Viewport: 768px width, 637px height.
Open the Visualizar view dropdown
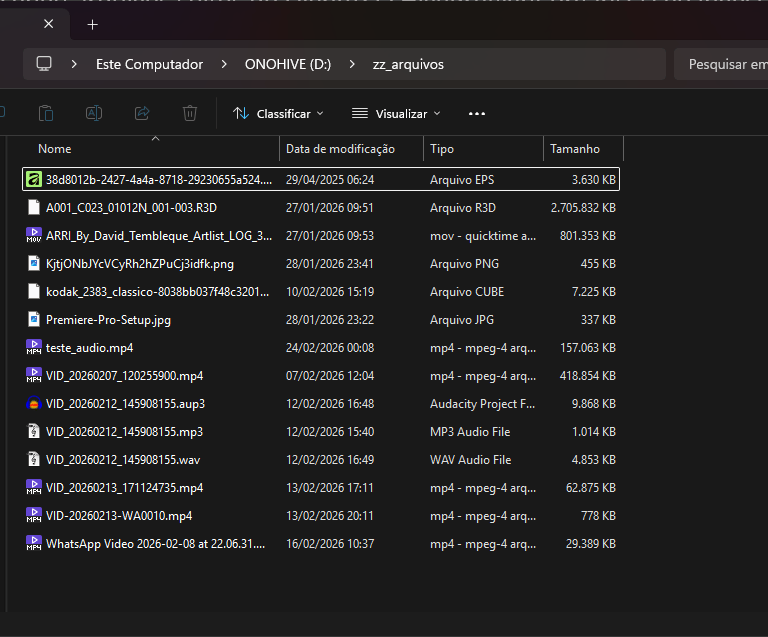(396, 114)
